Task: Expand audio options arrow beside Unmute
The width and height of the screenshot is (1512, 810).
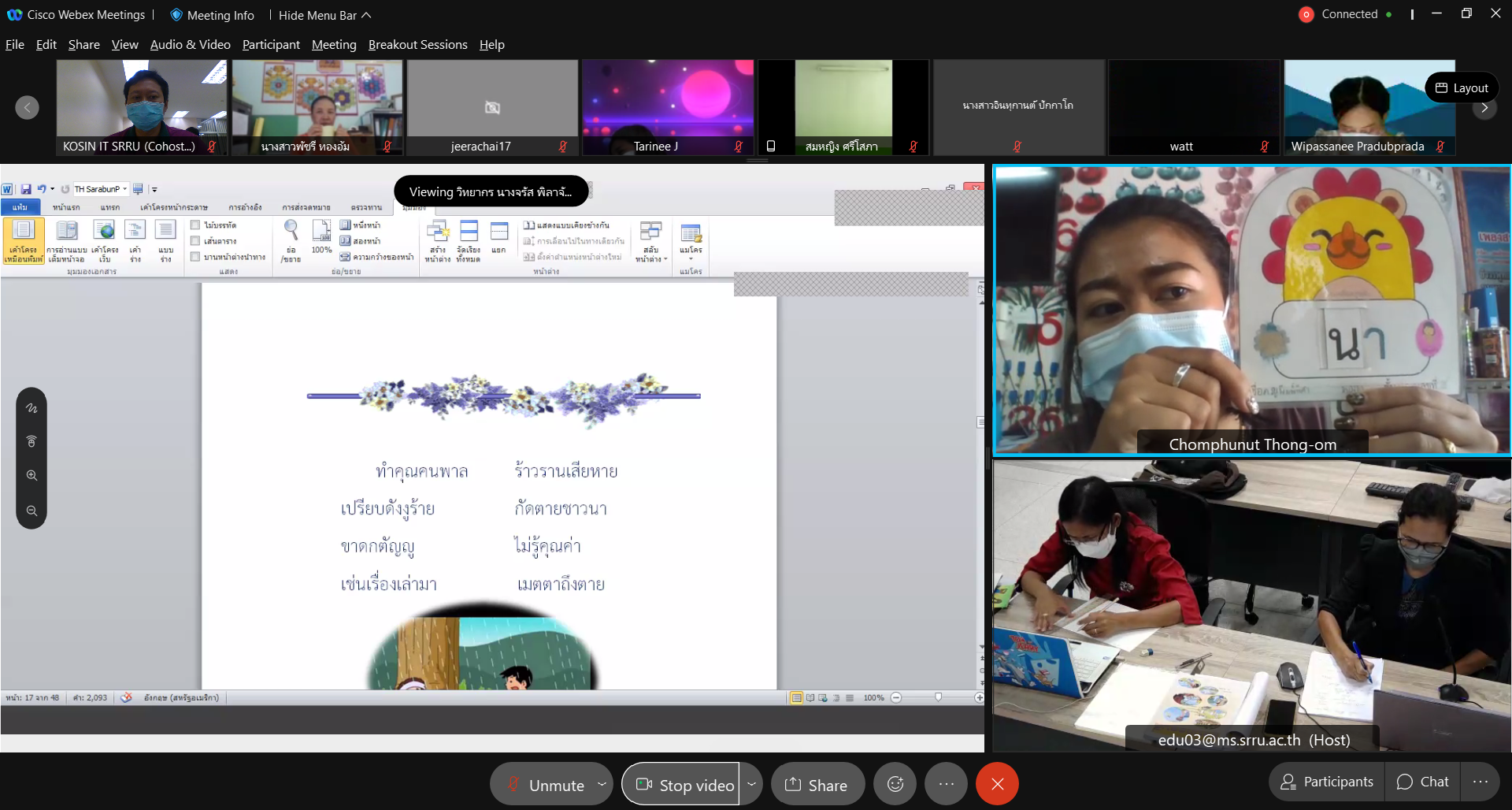Action: (602, 784)
